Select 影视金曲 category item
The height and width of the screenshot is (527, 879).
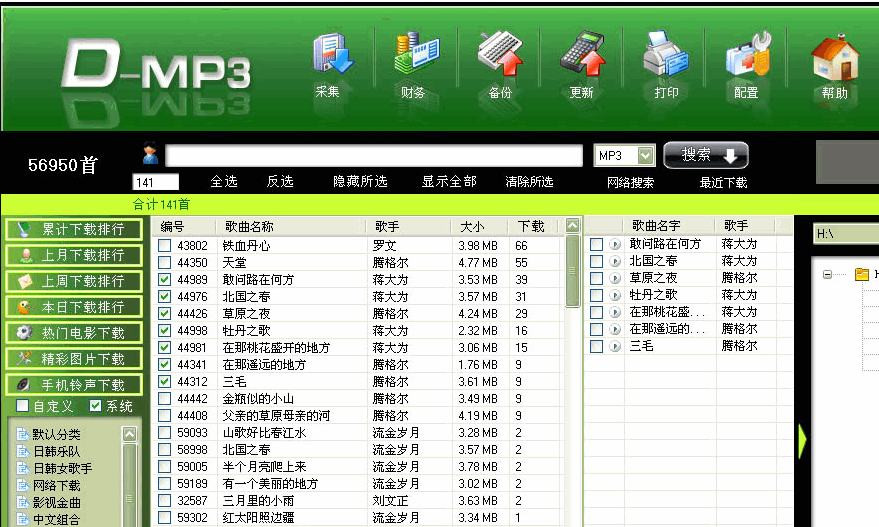[56, 502]
